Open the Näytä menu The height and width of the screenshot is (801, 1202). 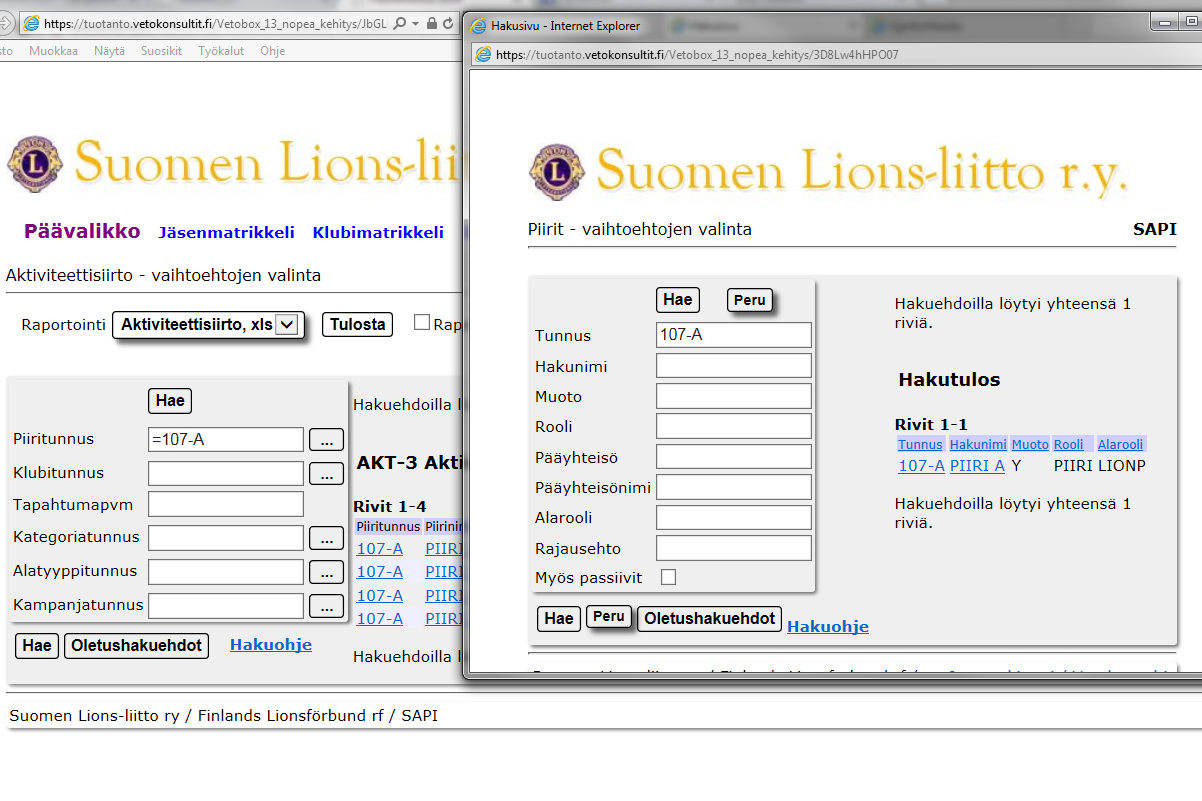tap(109, 51)
